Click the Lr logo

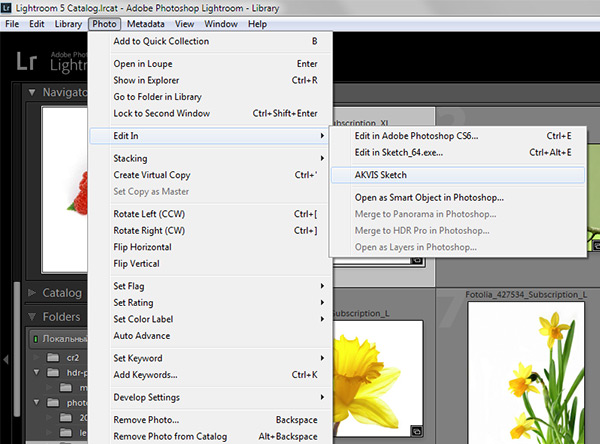tap(26, 61)
